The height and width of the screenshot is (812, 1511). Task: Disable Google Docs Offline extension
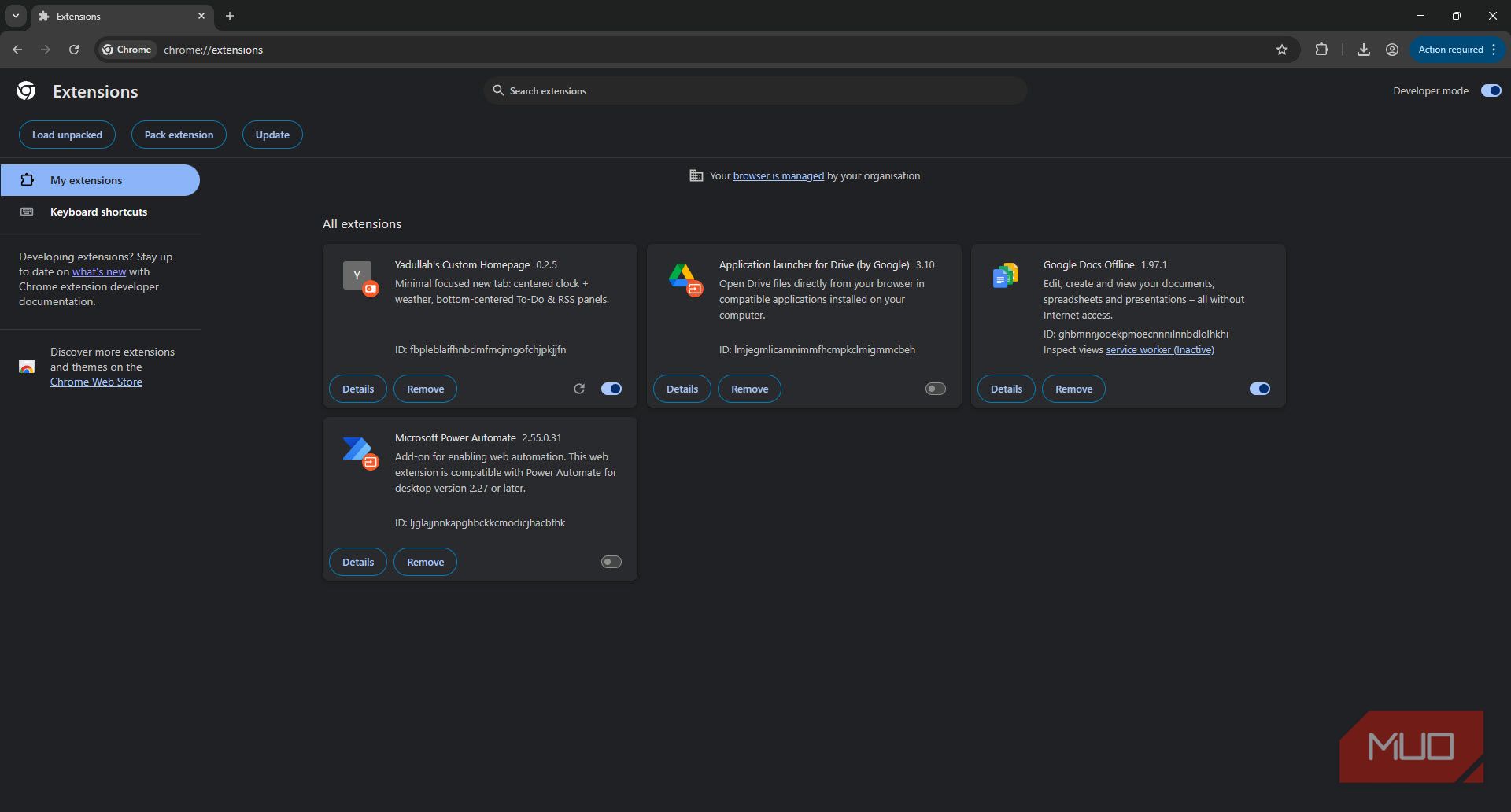(x=1260, y=389)
